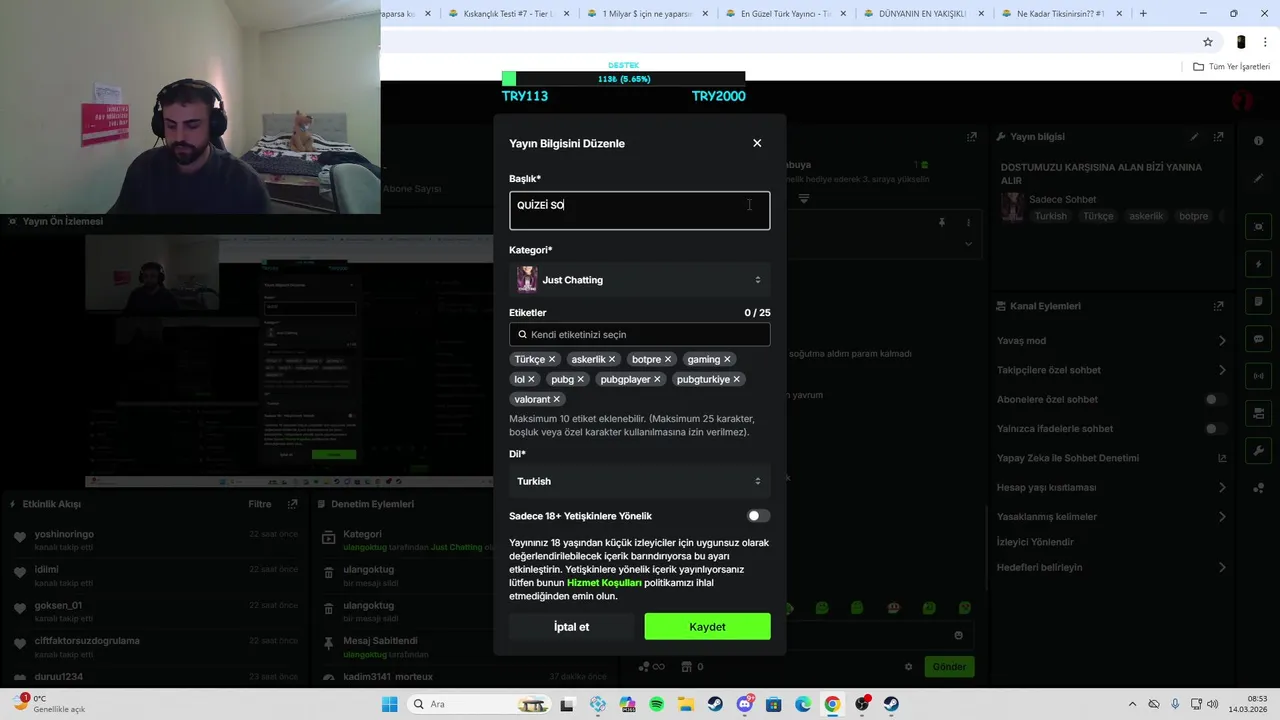
Task: Open a new browser tab
Action: [x=1143, y=14]
